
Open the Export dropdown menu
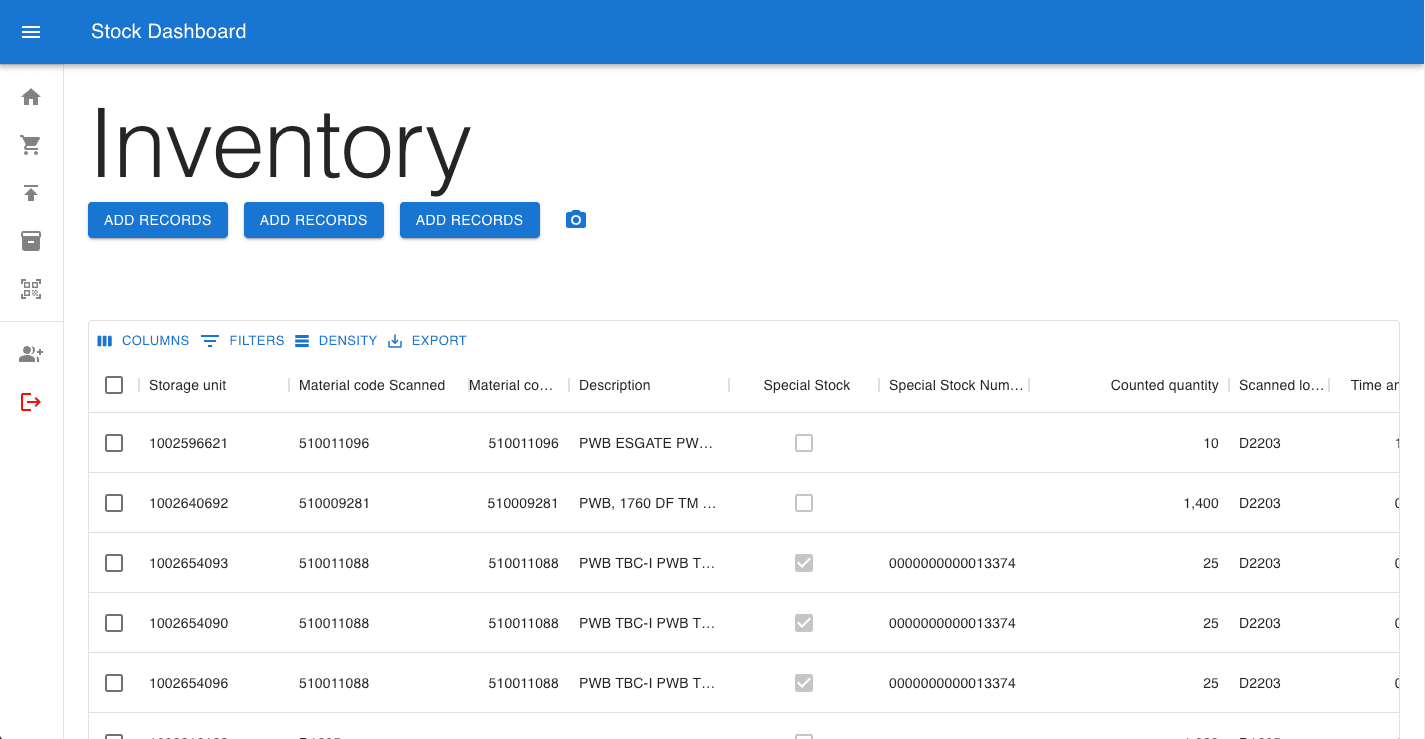pyautogui.click(x=427, y=341)
